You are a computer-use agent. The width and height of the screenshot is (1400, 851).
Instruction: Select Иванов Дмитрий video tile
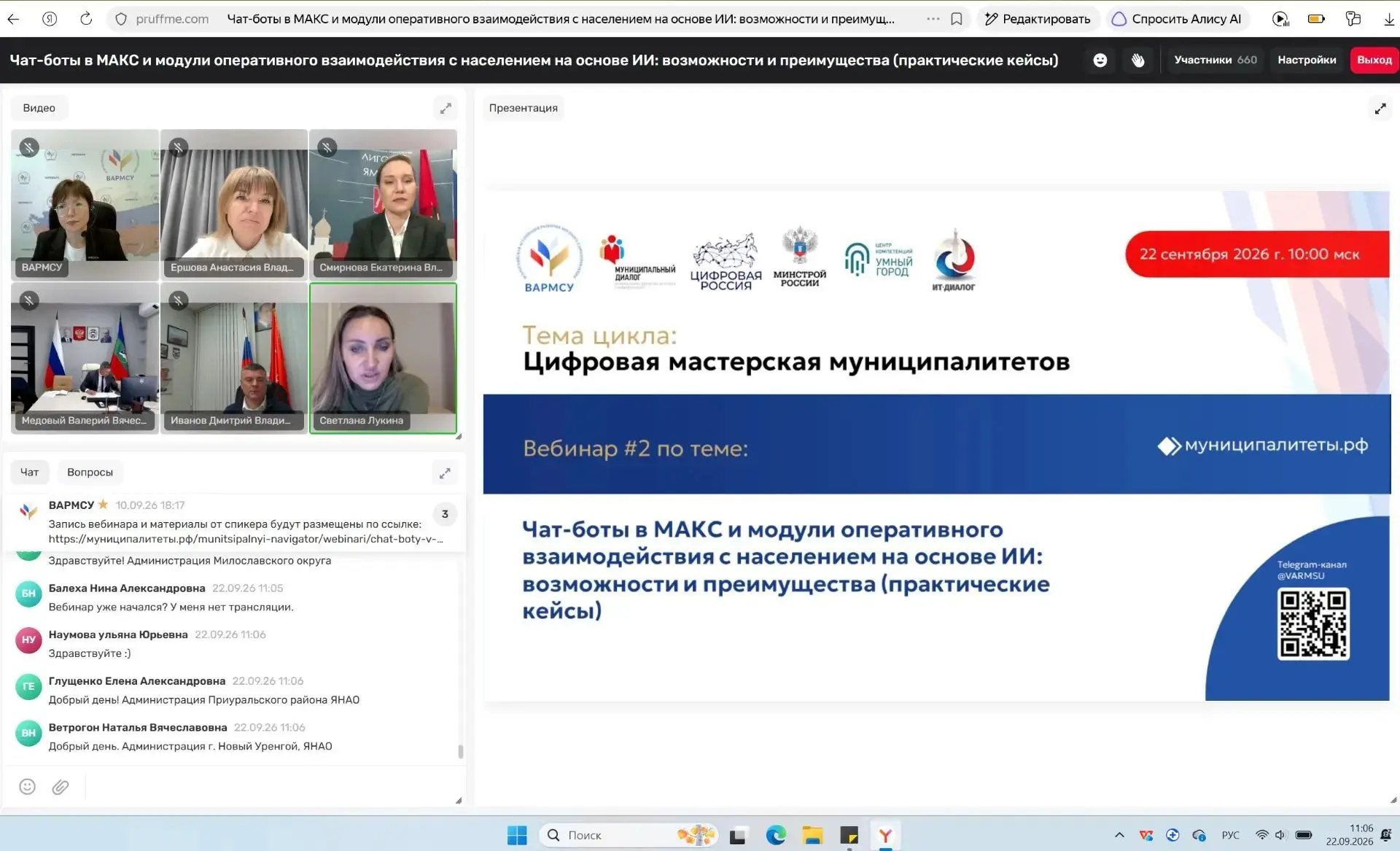pyautogui.click(x=234, y=358)
